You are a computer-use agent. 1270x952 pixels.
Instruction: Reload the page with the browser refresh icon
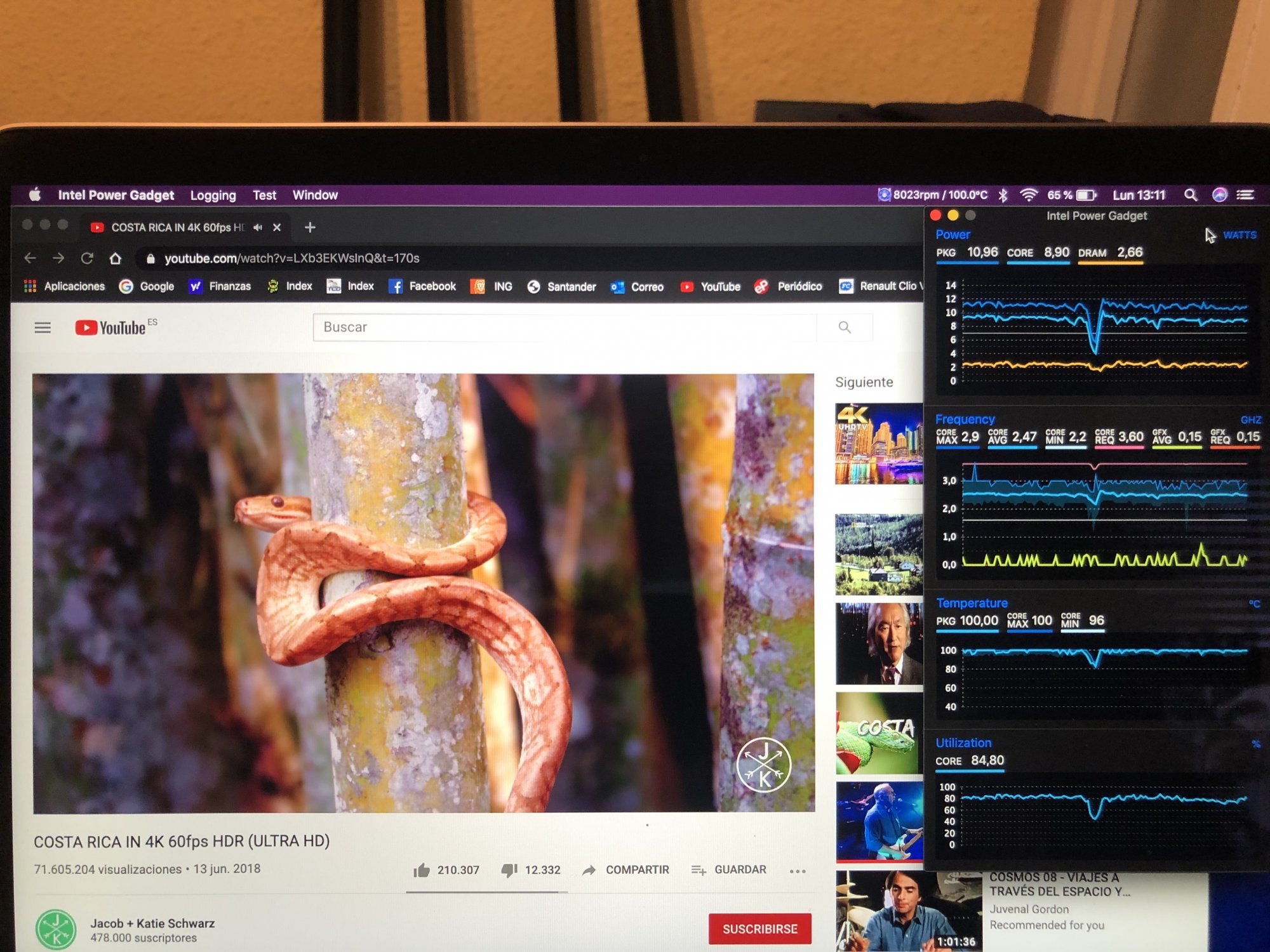[87, 258]
